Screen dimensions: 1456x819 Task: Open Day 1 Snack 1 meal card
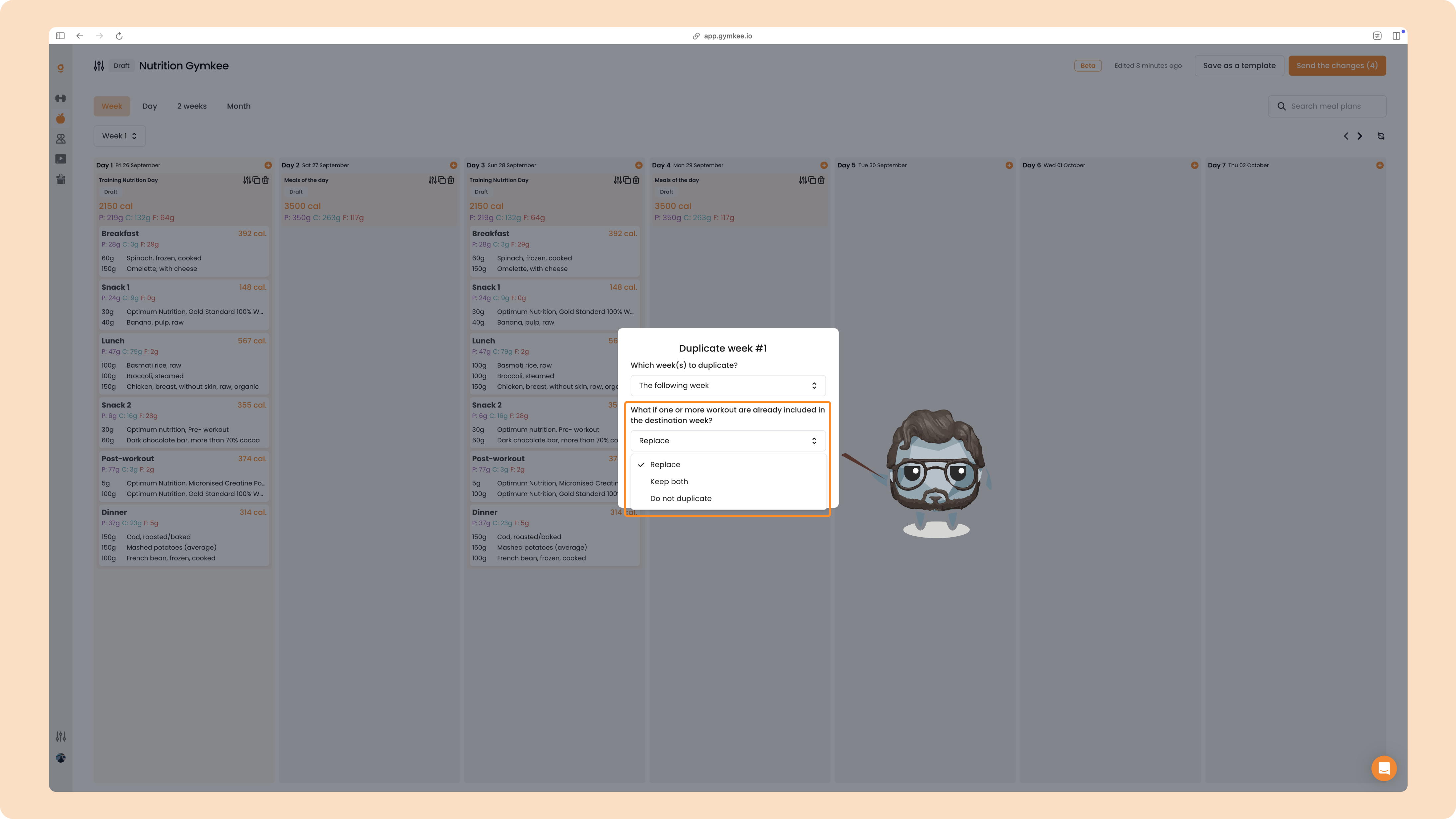[x=184, y=304]
